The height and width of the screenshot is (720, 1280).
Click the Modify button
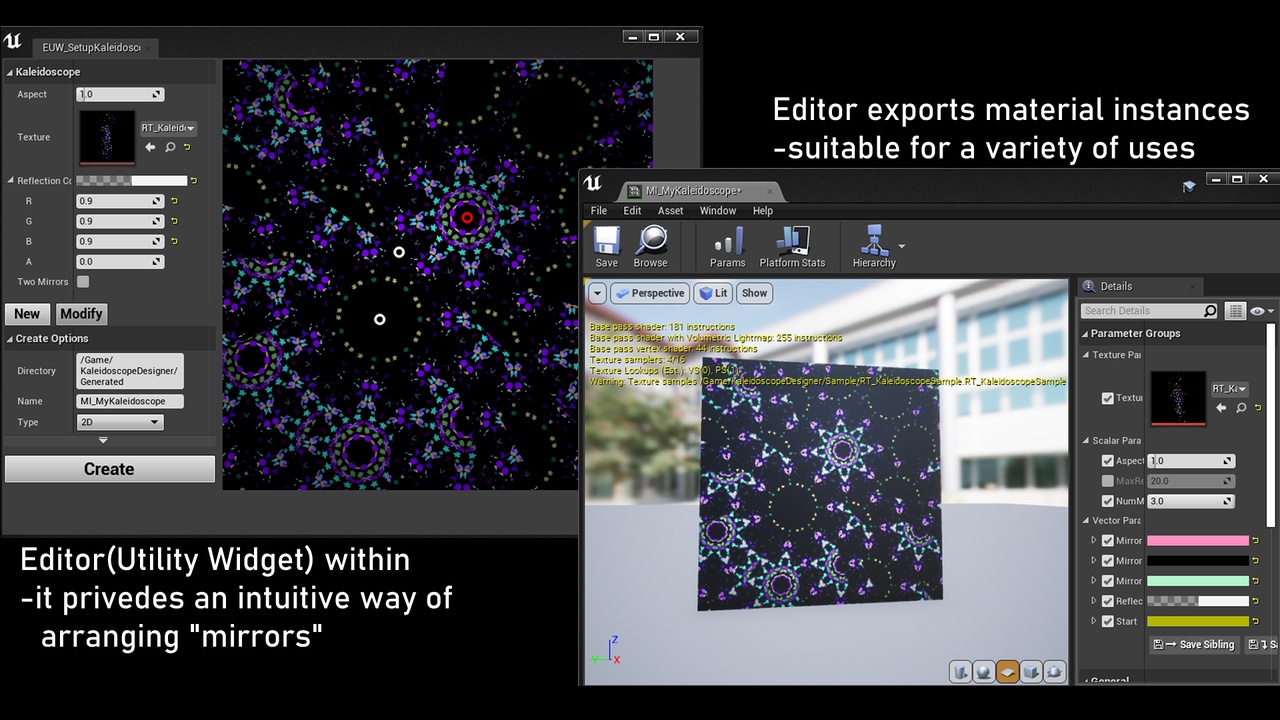pos(81,314)
